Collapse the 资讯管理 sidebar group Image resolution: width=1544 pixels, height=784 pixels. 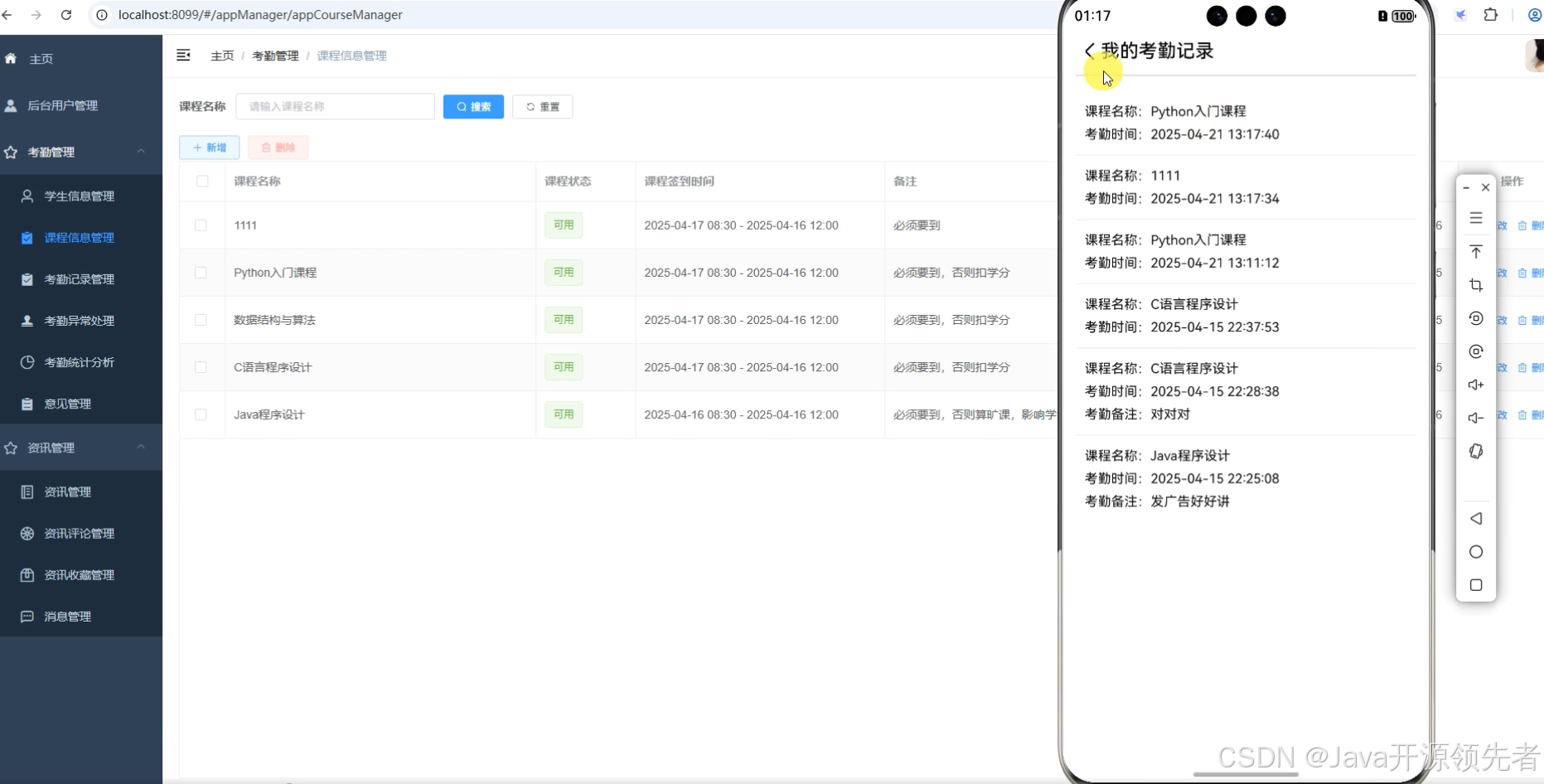click(81, 448)
